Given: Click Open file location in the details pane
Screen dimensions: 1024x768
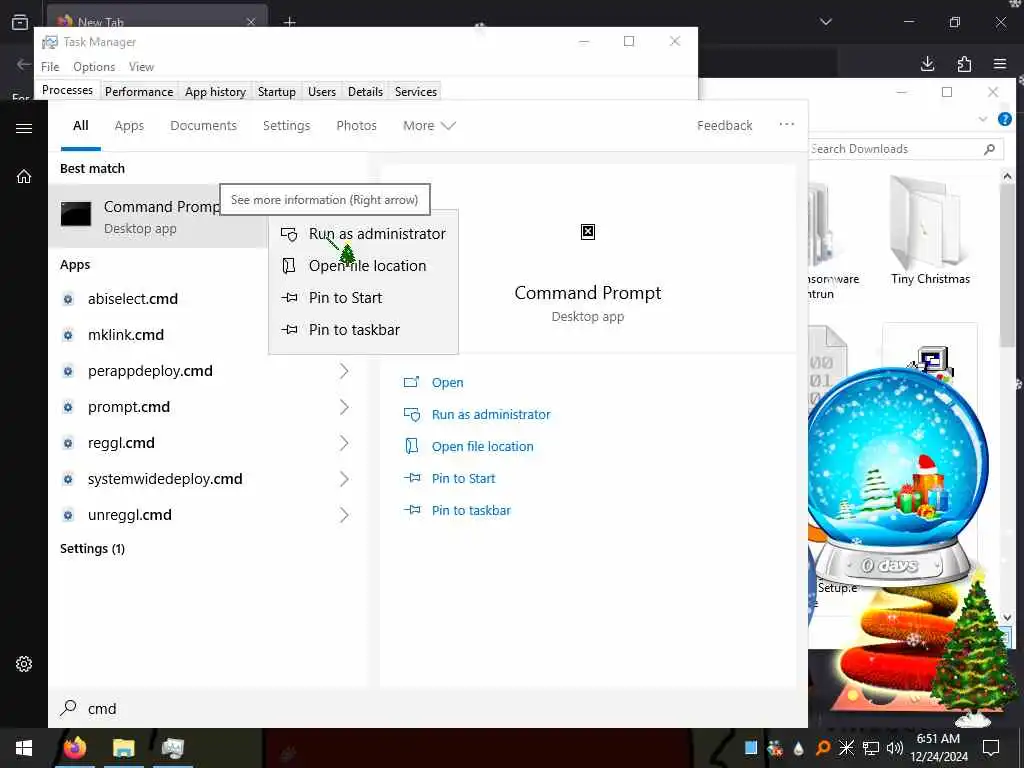Looking at the screenshot, I should pyautogui.click(x=483, y=447).
